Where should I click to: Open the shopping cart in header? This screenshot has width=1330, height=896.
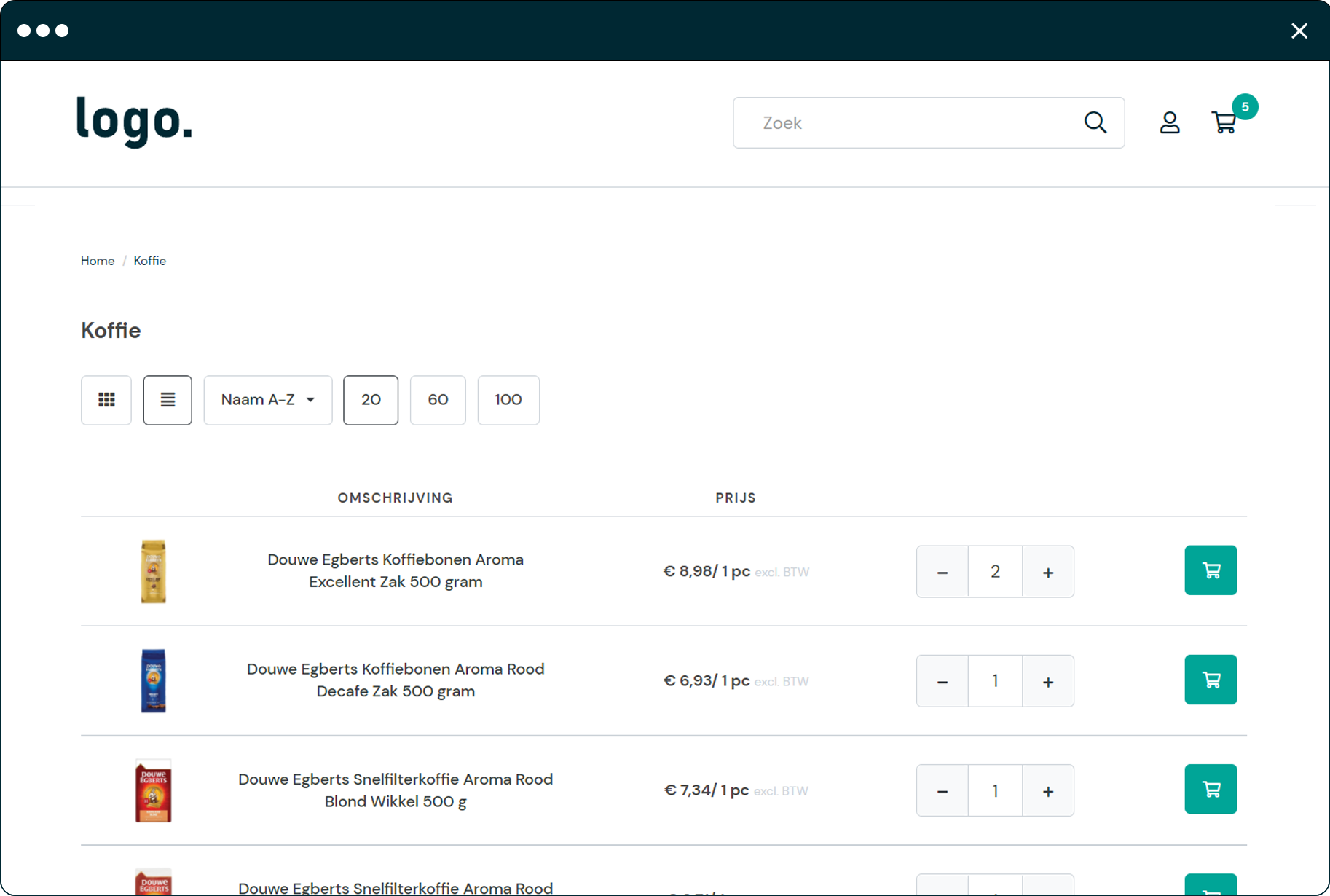[1224, 122]
